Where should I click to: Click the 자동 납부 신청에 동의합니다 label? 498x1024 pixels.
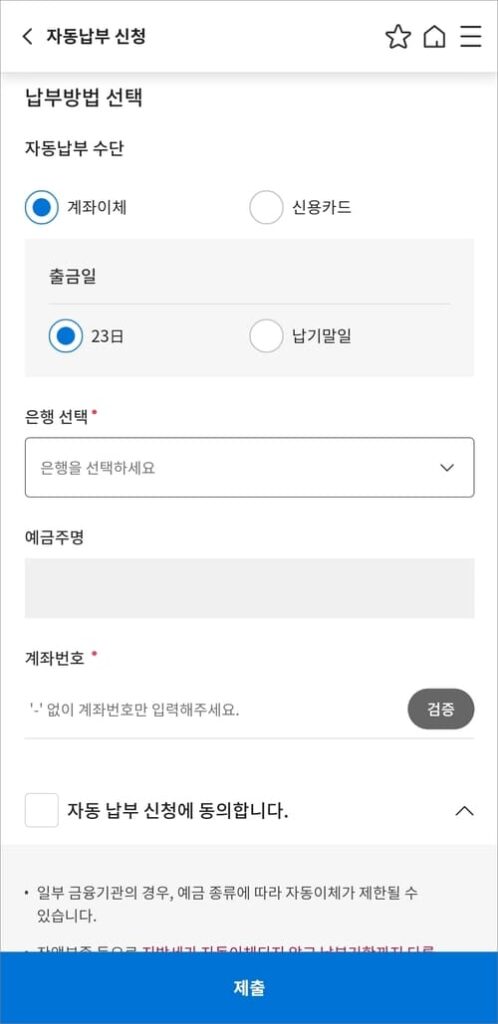pos(178,811)
